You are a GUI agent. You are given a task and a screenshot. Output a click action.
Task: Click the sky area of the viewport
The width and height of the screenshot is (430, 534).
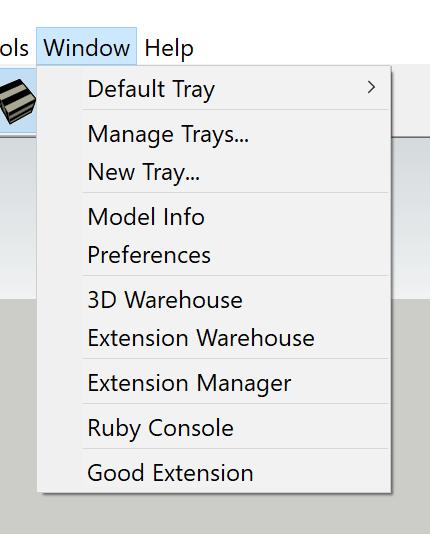(411, 218)
